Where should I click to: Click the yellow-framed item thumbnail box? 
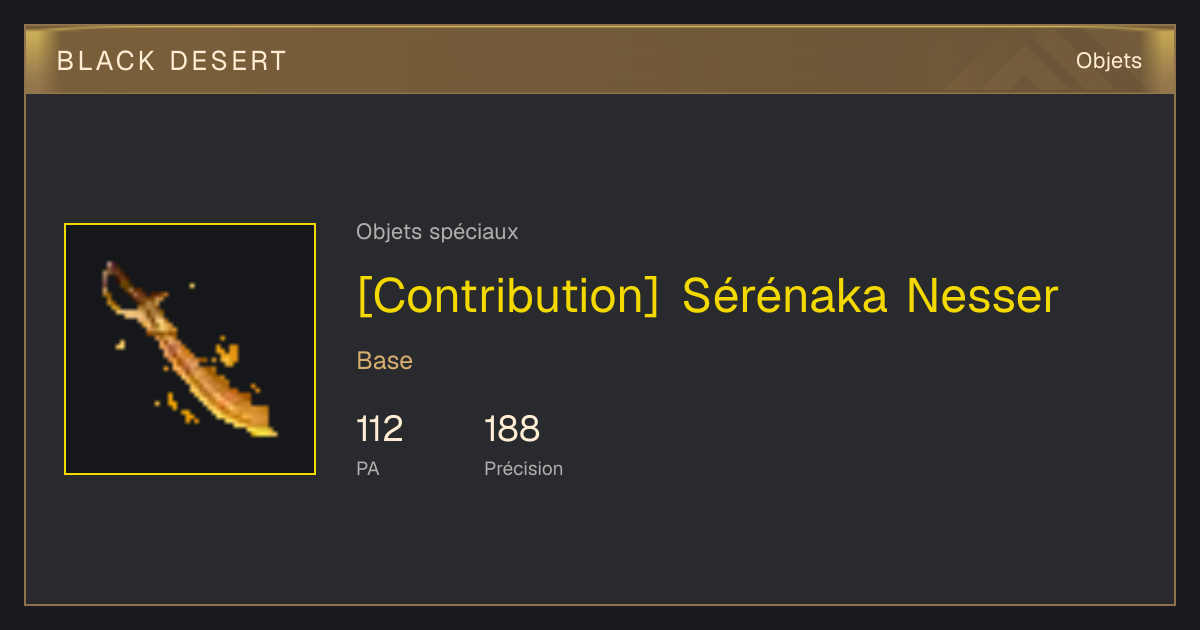tap(190, 349)
